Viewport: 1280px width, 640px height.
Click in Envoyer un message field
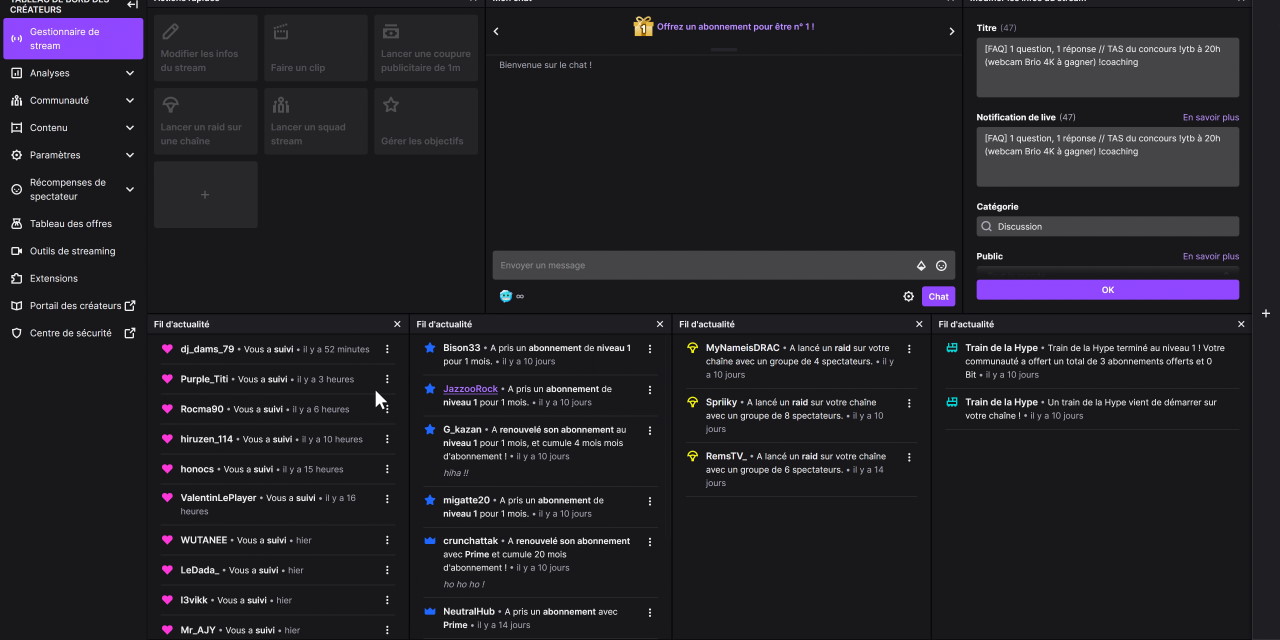(700, 266)
